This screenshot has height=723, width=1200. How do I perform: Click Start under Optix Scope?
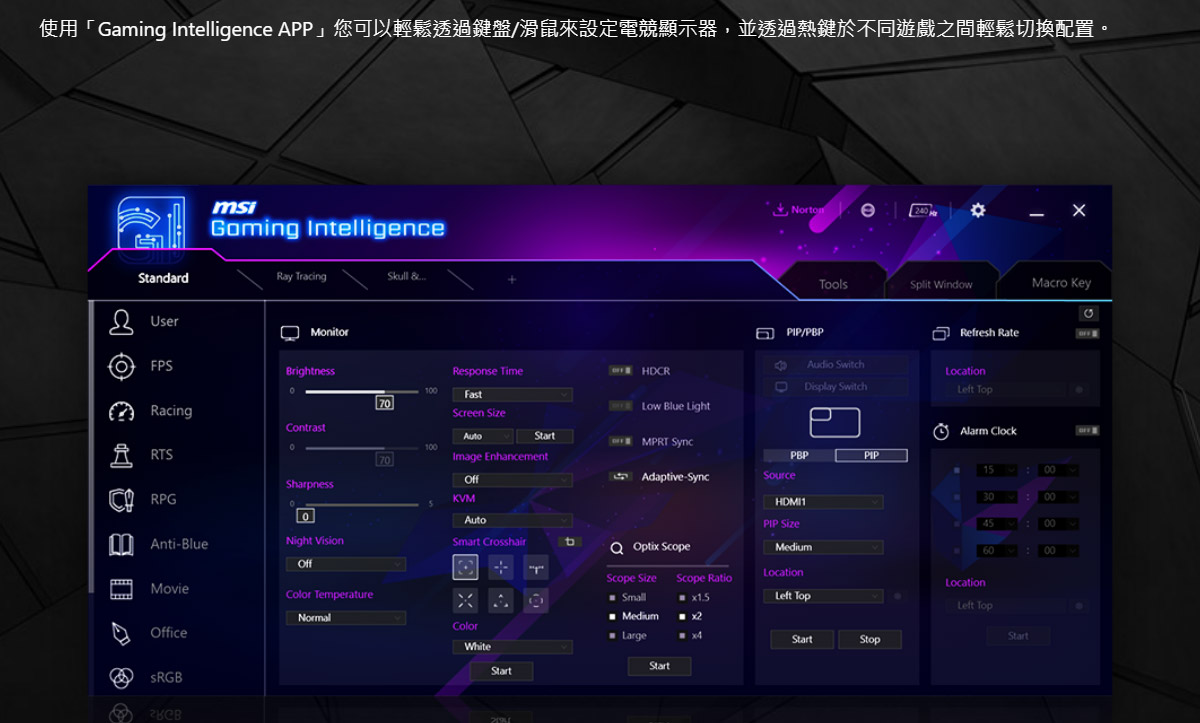pyautogui.click(x=659, y=666)
